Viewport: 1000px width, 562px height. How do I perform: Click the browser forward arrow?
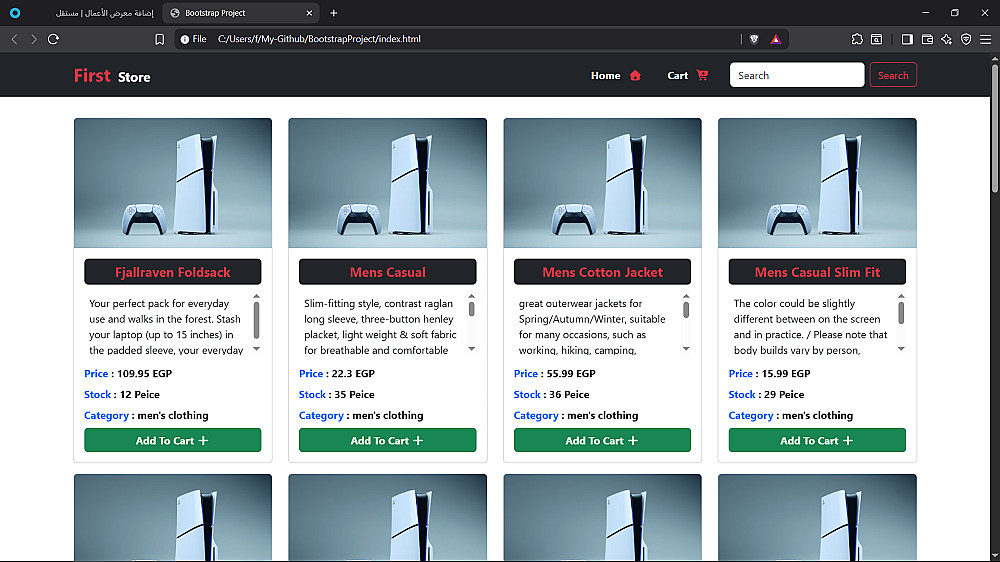(34, 39)
